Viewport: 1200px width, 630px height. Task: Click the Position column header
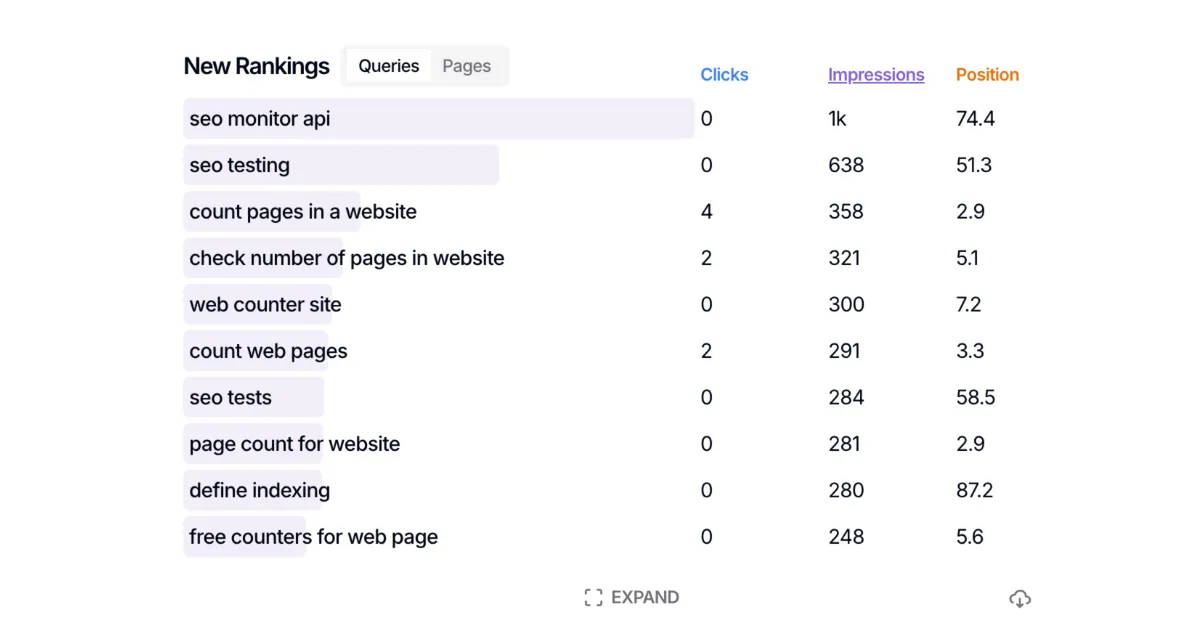pyautogui.click(x=987, y=75)
